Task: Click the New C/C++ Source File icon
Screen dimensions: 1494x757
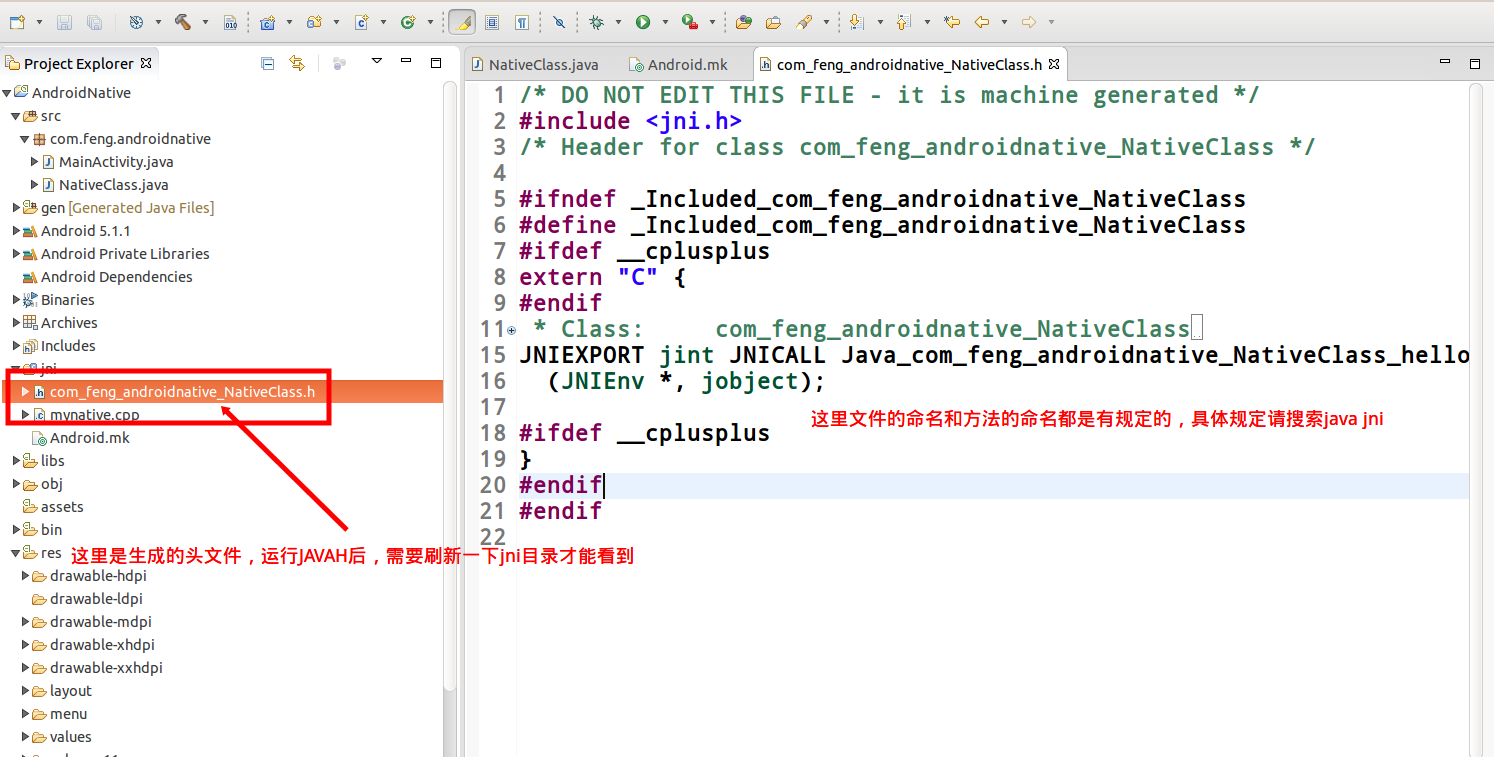Action: (362, 21)
